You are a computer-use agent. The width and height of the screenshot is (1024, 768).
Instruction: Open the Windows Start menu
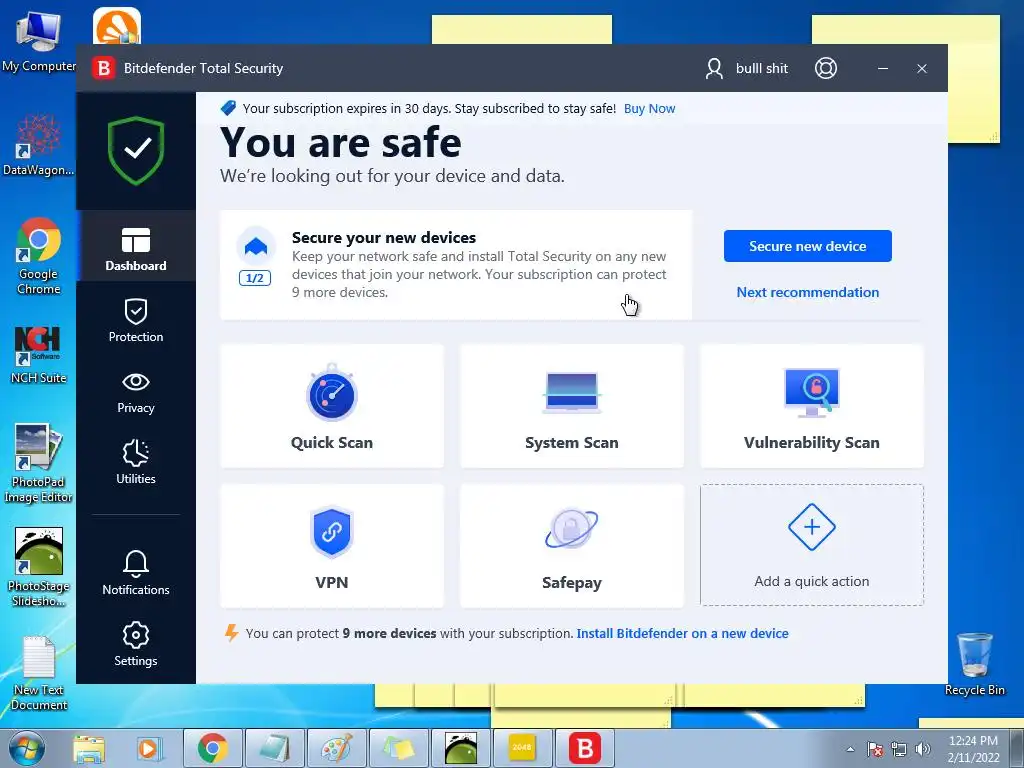(x=27, y=748)
